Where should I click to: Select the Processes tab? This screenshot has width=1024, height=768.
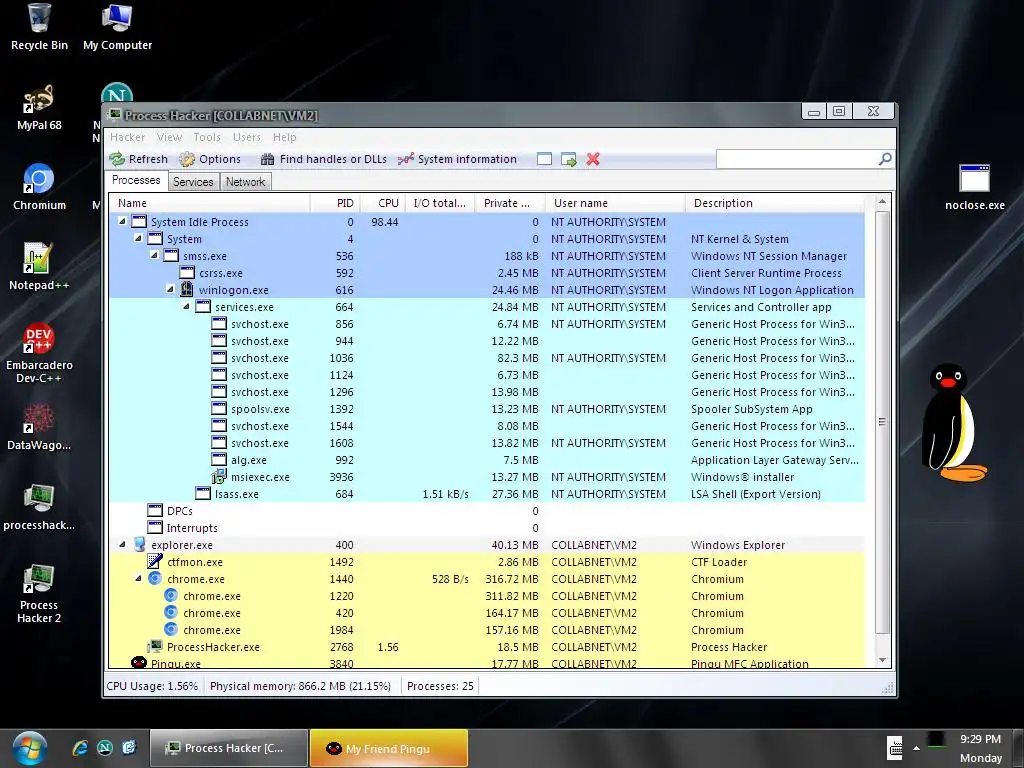pyautogui.click(x=136, y=180)
